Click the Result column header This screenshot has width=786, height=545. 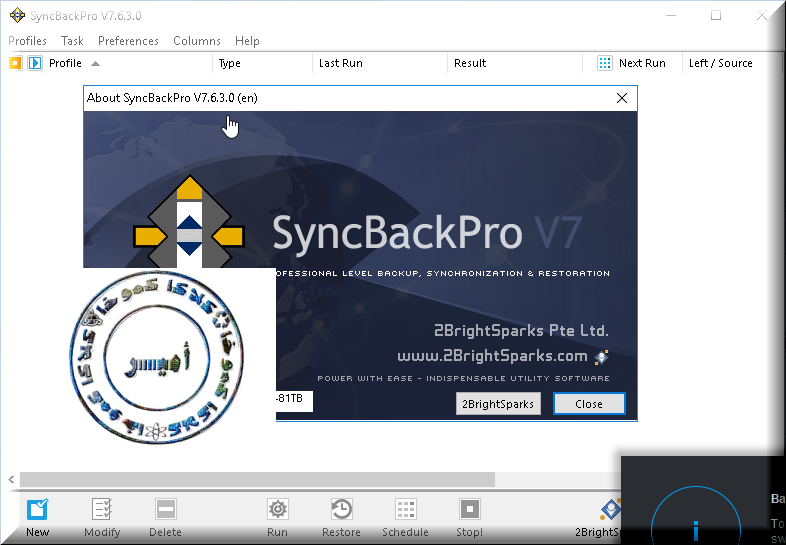tap(470, 63)
